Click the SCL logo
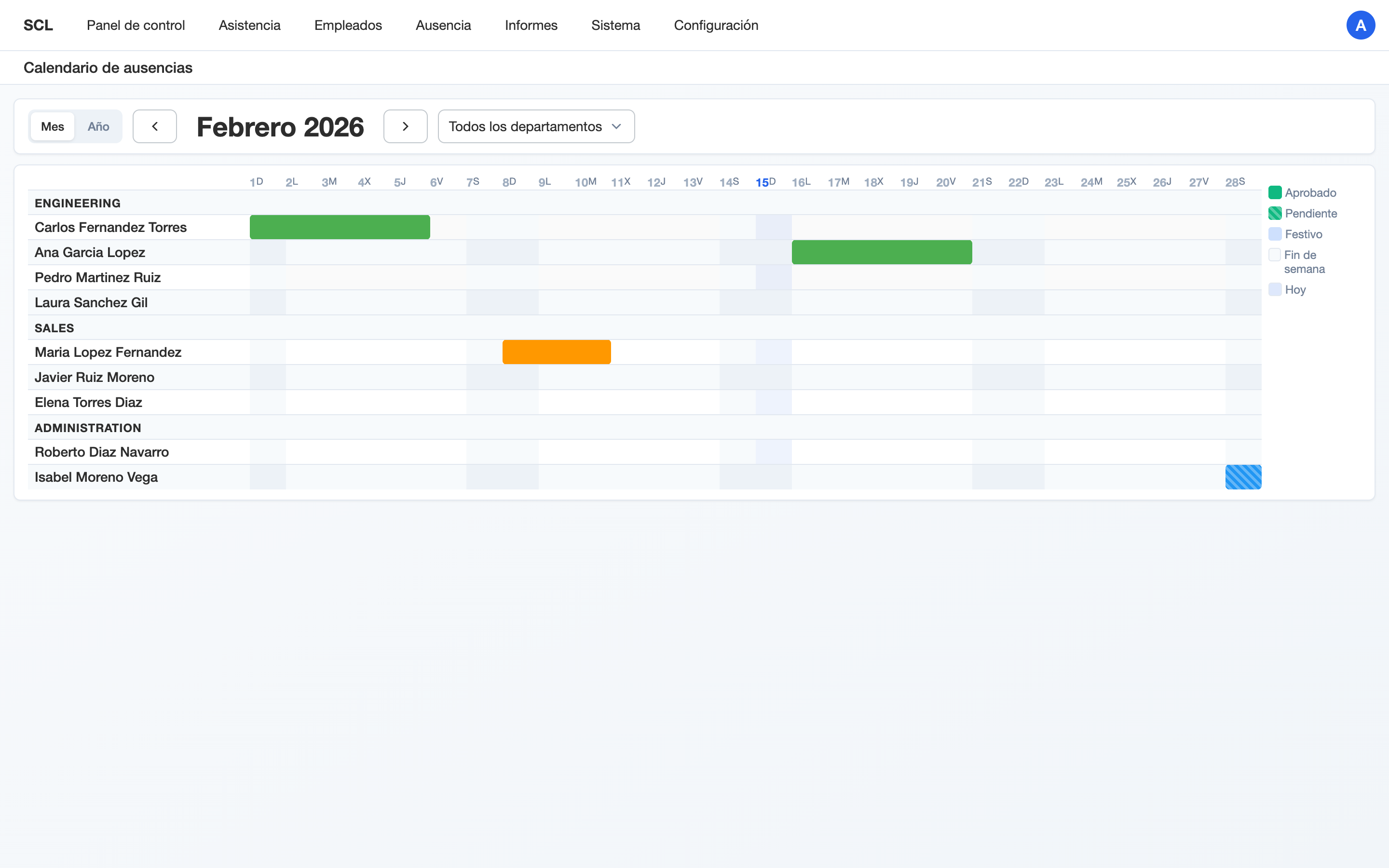 (x=38, y=25)
